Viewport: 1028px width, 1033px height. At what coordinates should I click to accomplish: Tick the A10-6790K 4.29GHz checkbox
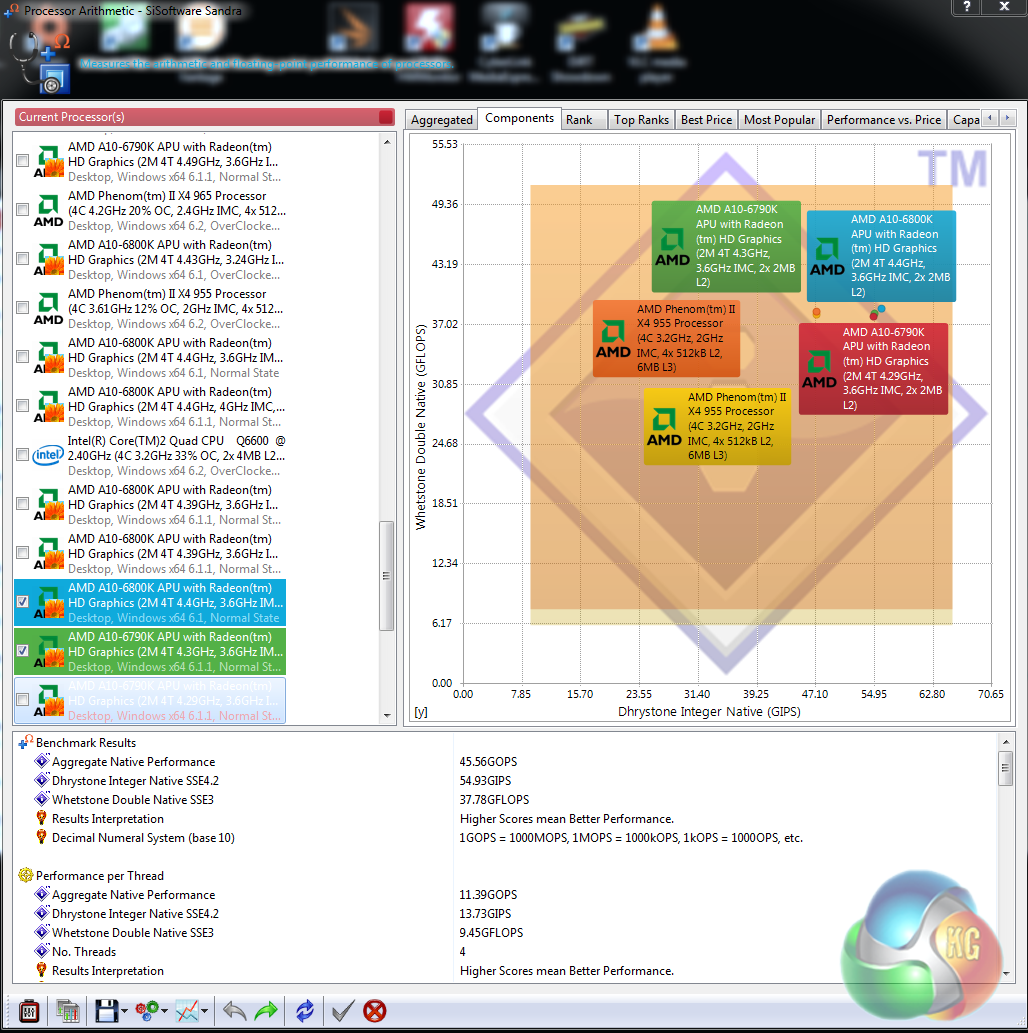tap(22, 700)
